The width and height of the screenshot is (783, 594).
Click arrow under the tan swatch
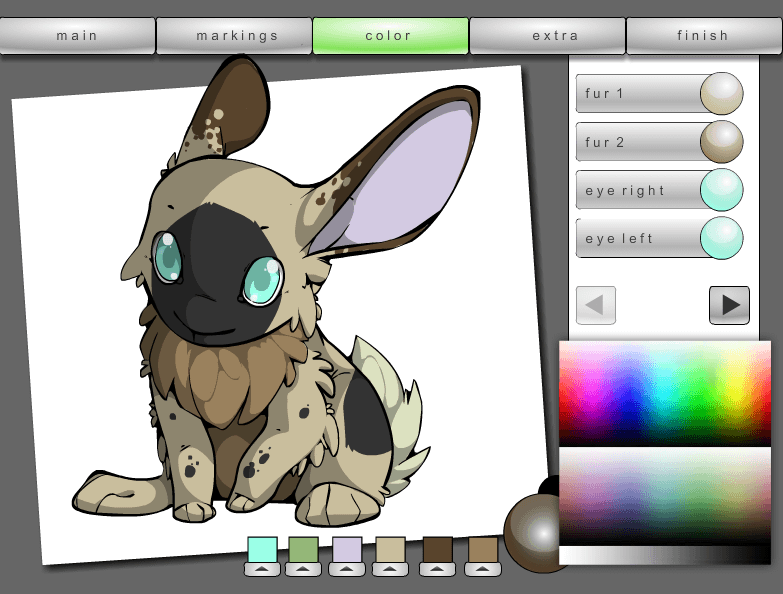click(x=390, y=569)
